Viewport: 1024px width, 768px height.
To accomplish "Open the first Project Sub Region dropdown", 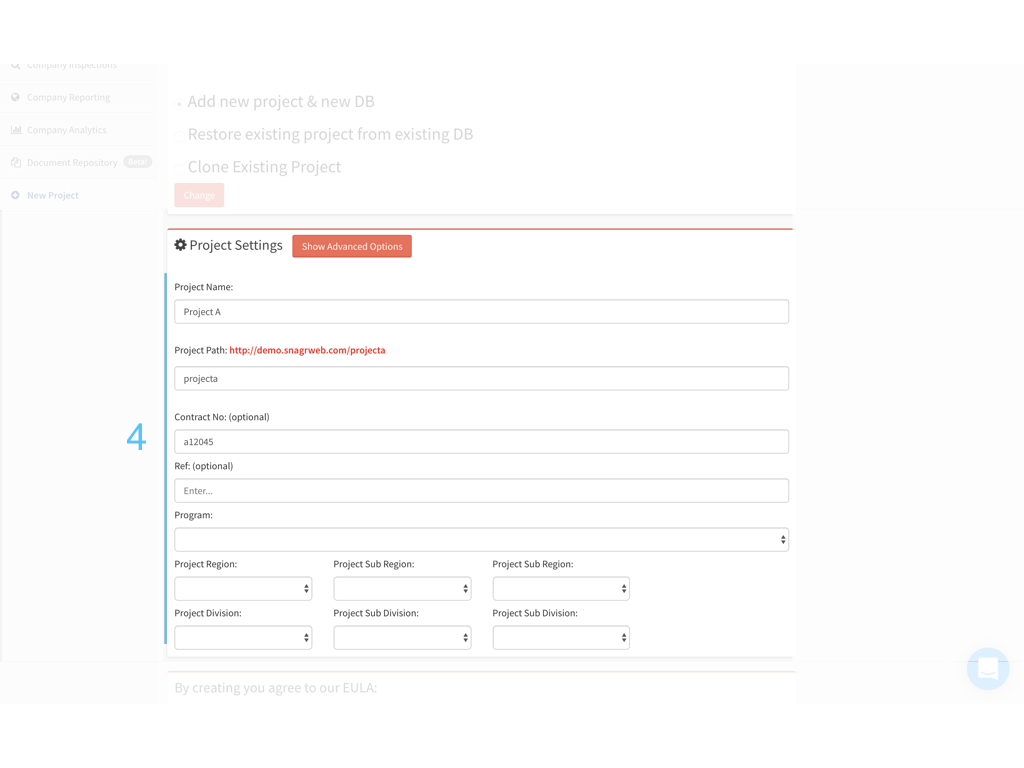I will click(402, 588).
